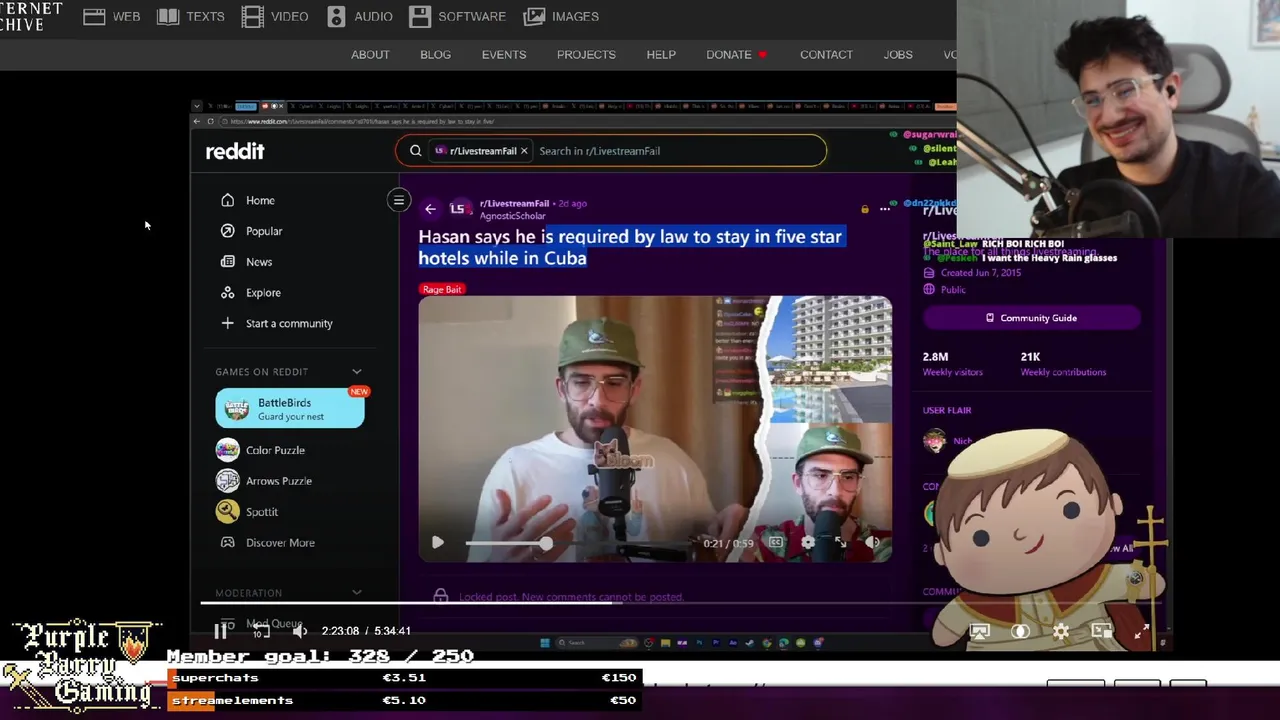Open Internet Archive IMAGES section
This screenshot has height=720, width=1280.
[562, 16]
